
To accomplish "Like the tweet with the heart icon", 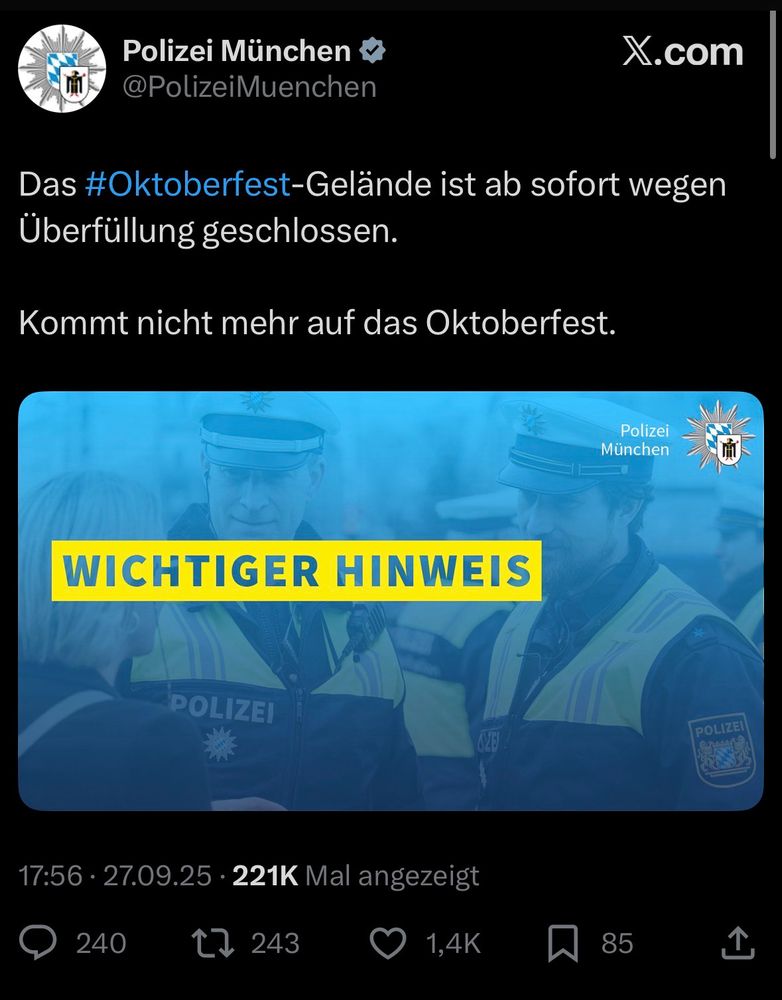I will tap(388, 943).
